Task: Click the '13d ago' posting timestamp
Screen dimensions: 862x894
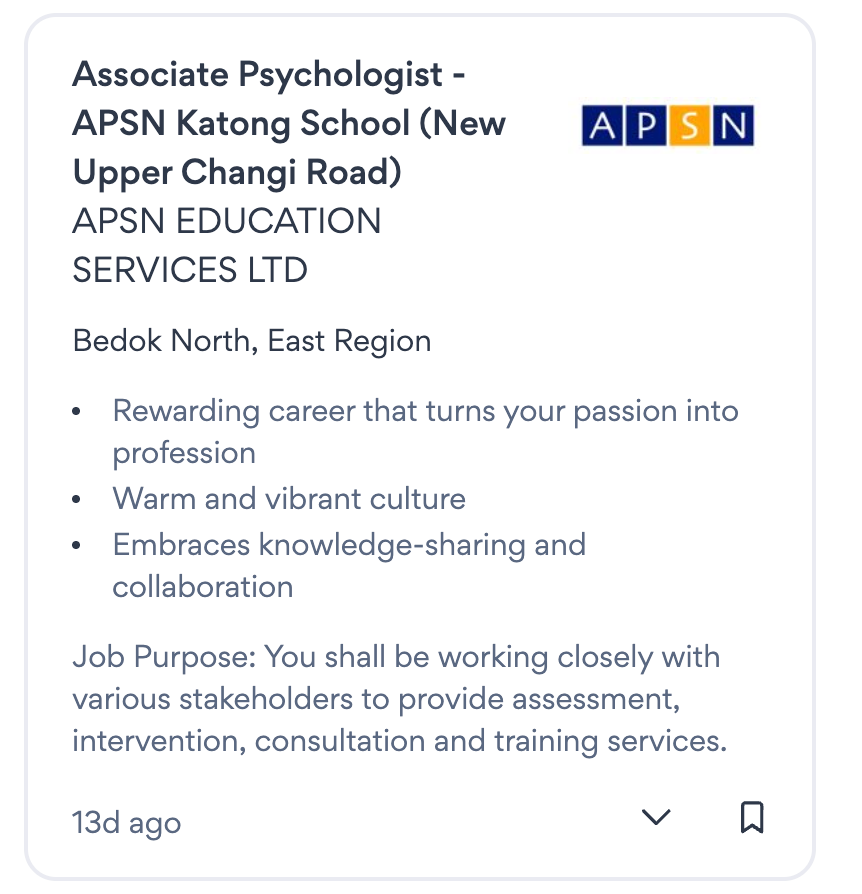Action: click(127, 823)
